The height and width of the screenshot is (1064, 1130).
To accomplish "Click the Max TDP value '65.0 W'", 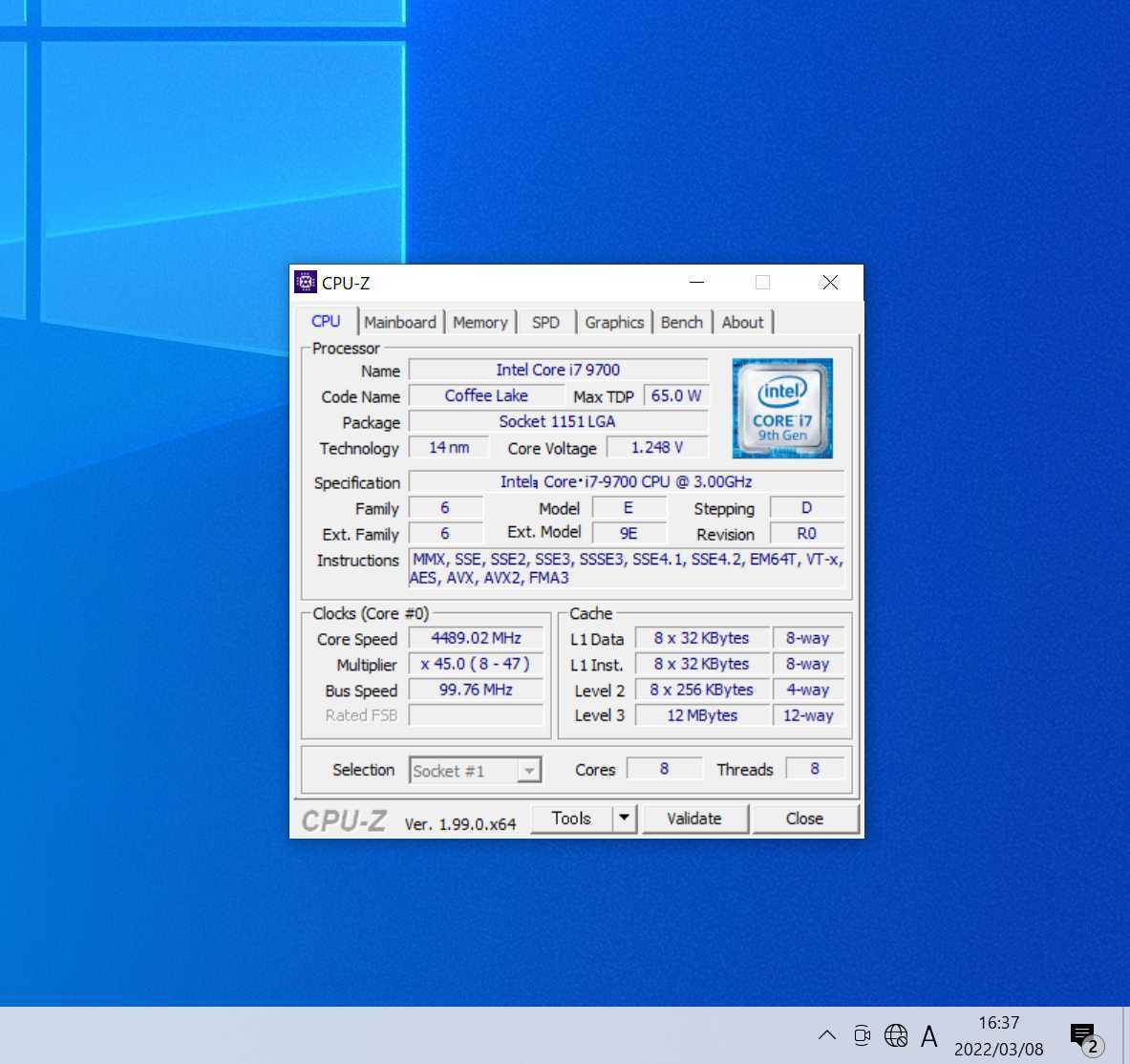I will (x=676, y=395).
